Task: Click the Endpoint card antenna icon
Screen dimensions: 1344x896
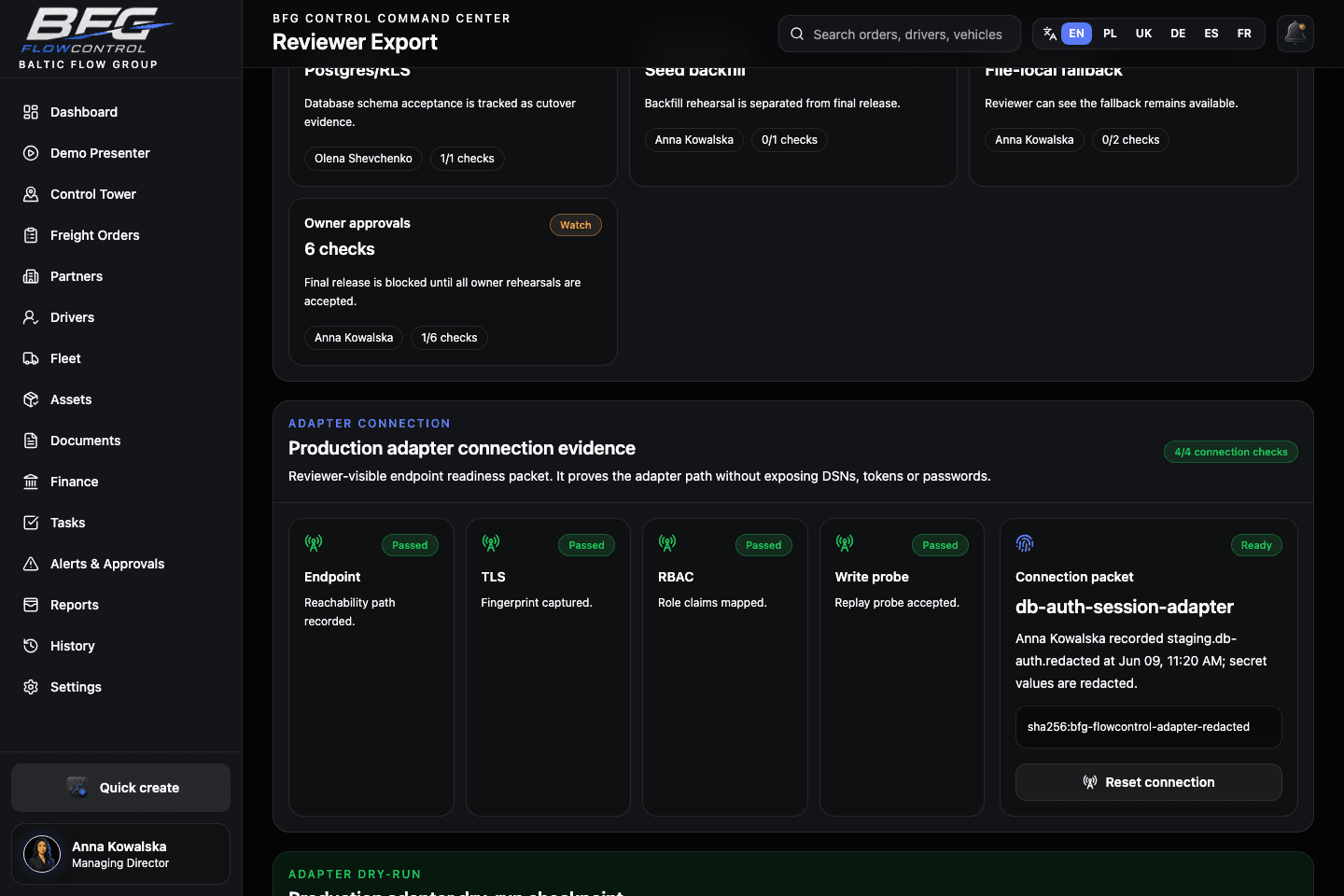Action: click(314, 543)
